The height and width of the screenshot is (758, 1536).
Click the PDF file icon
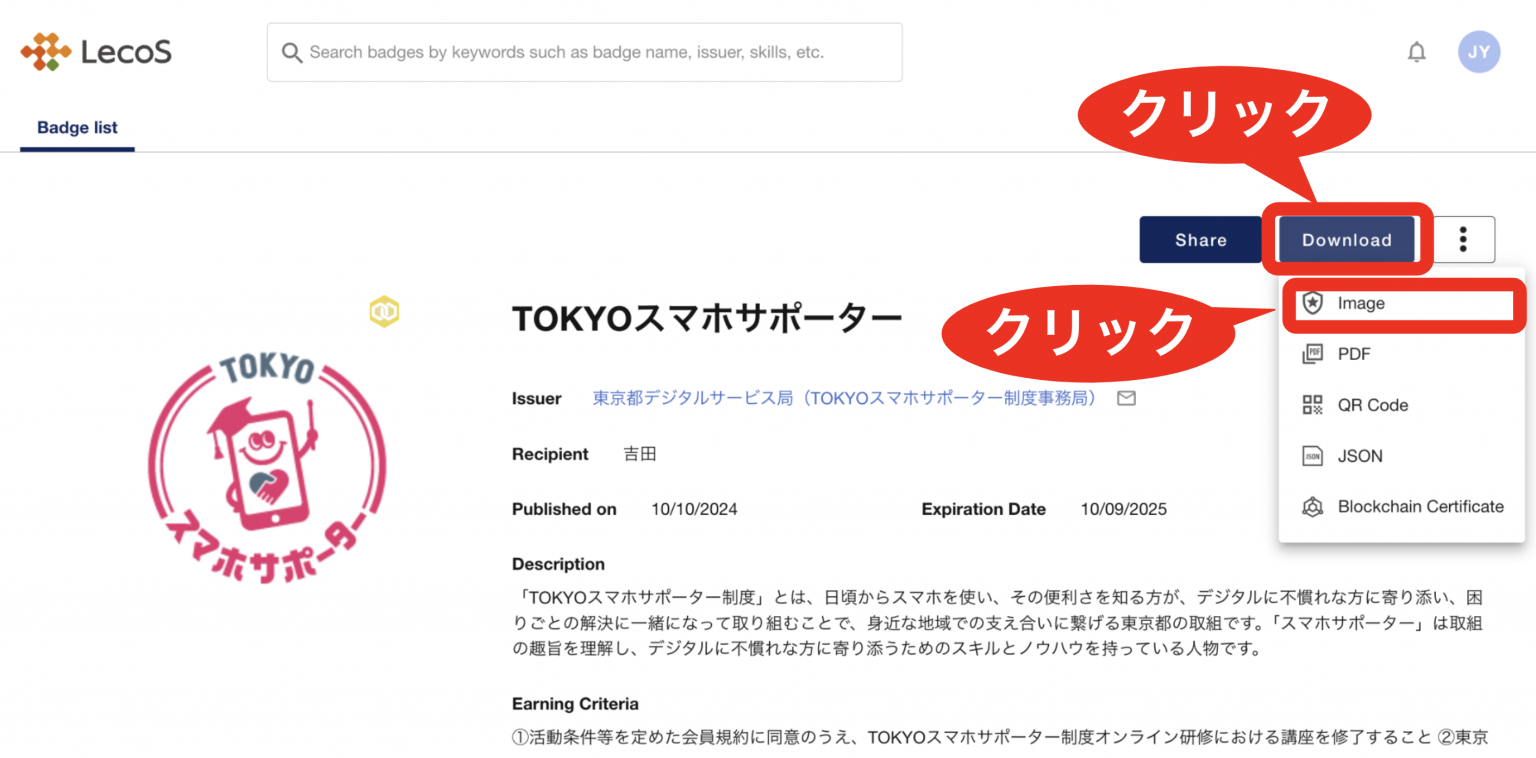1311,354
